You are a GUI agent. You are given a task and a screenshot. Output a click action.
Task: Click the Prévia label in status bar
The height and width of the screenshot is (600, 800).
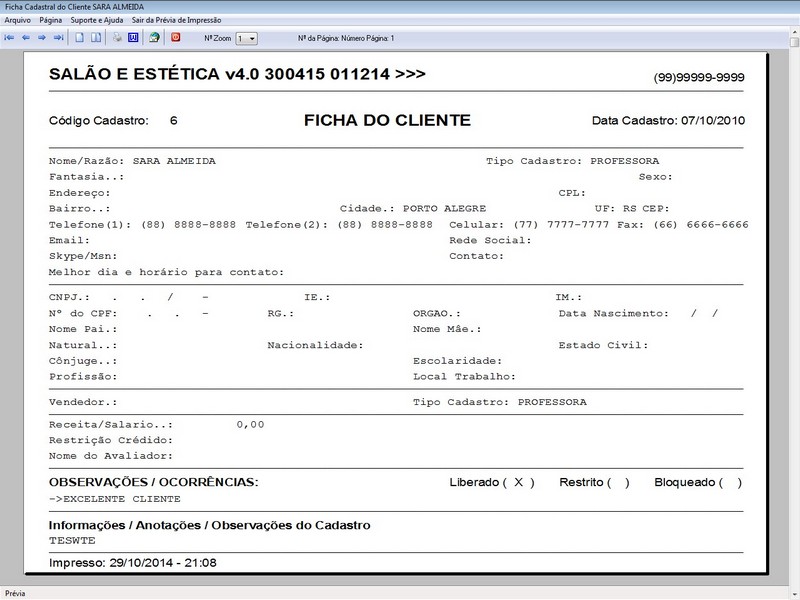pos(16,592)
